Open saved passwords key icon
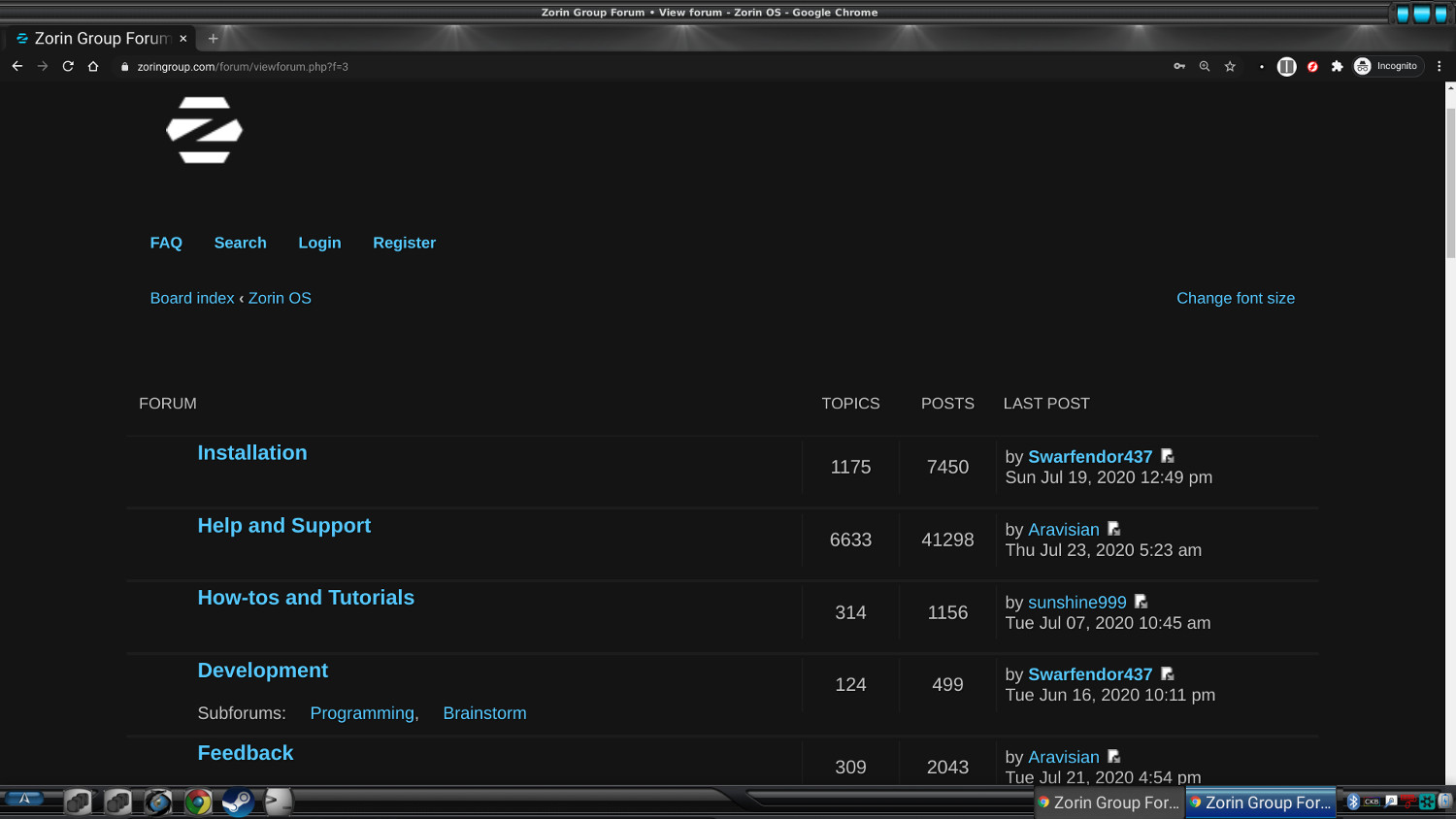 pos(1179,67)
